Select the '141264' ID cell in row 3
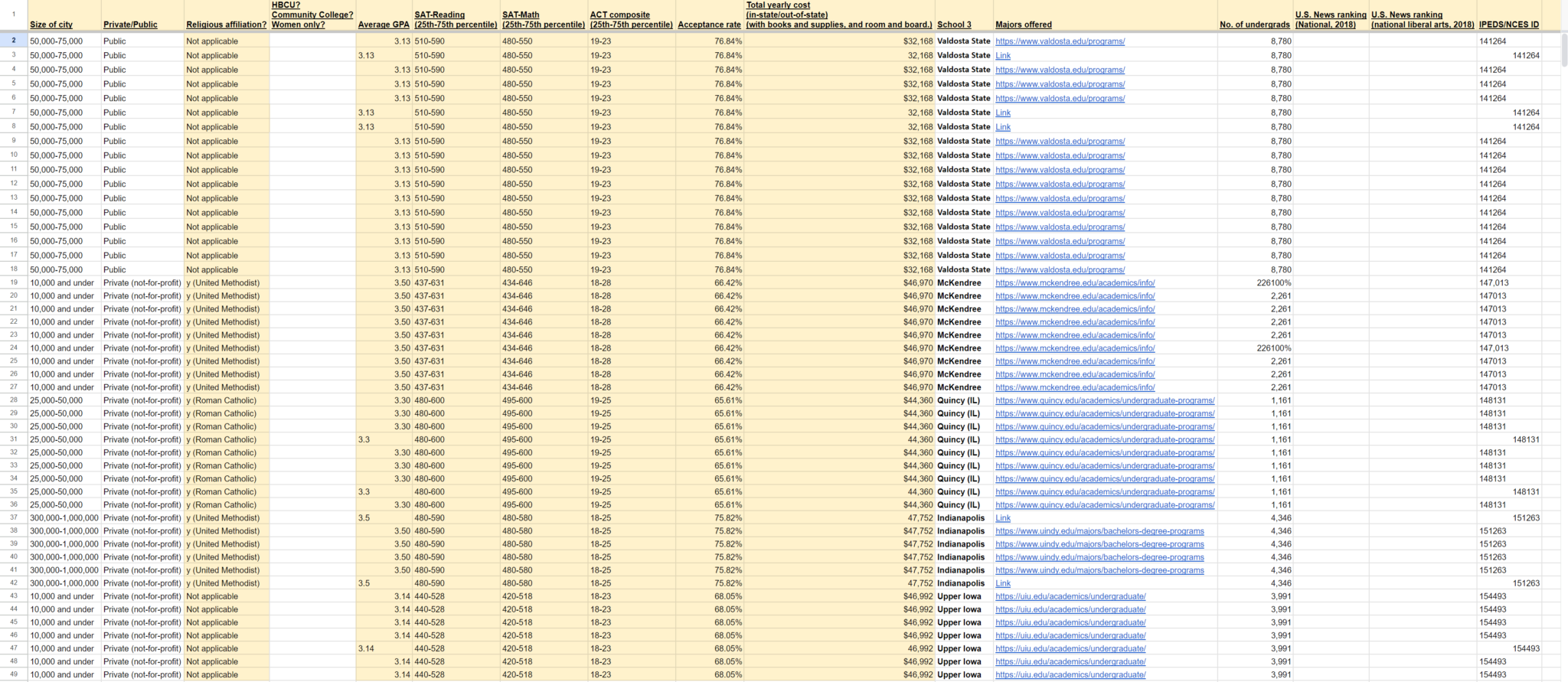 pyautogui.click(x=1508, y=55)
